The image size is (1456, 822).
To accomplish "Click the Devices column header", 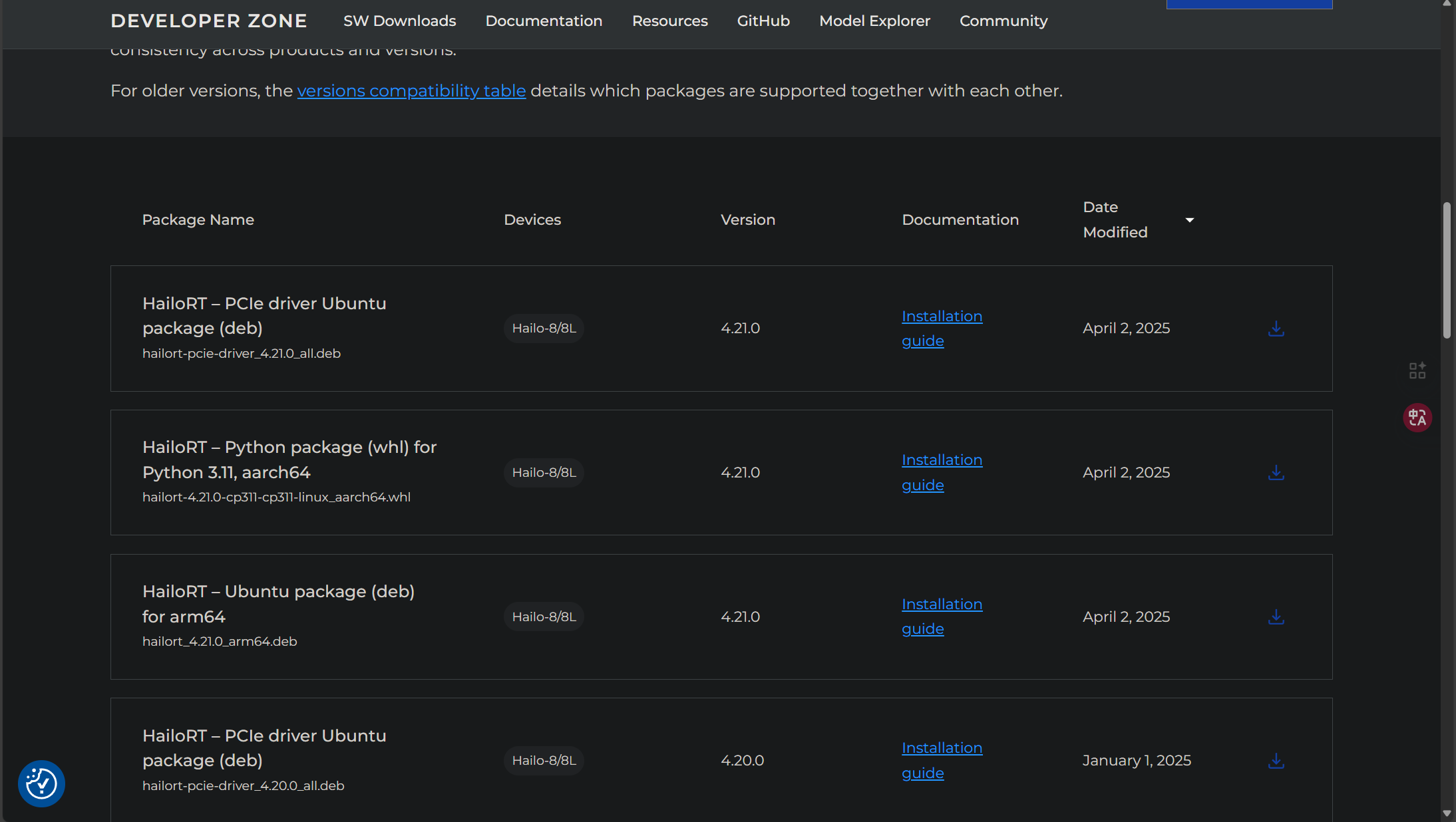I will 532,220.
